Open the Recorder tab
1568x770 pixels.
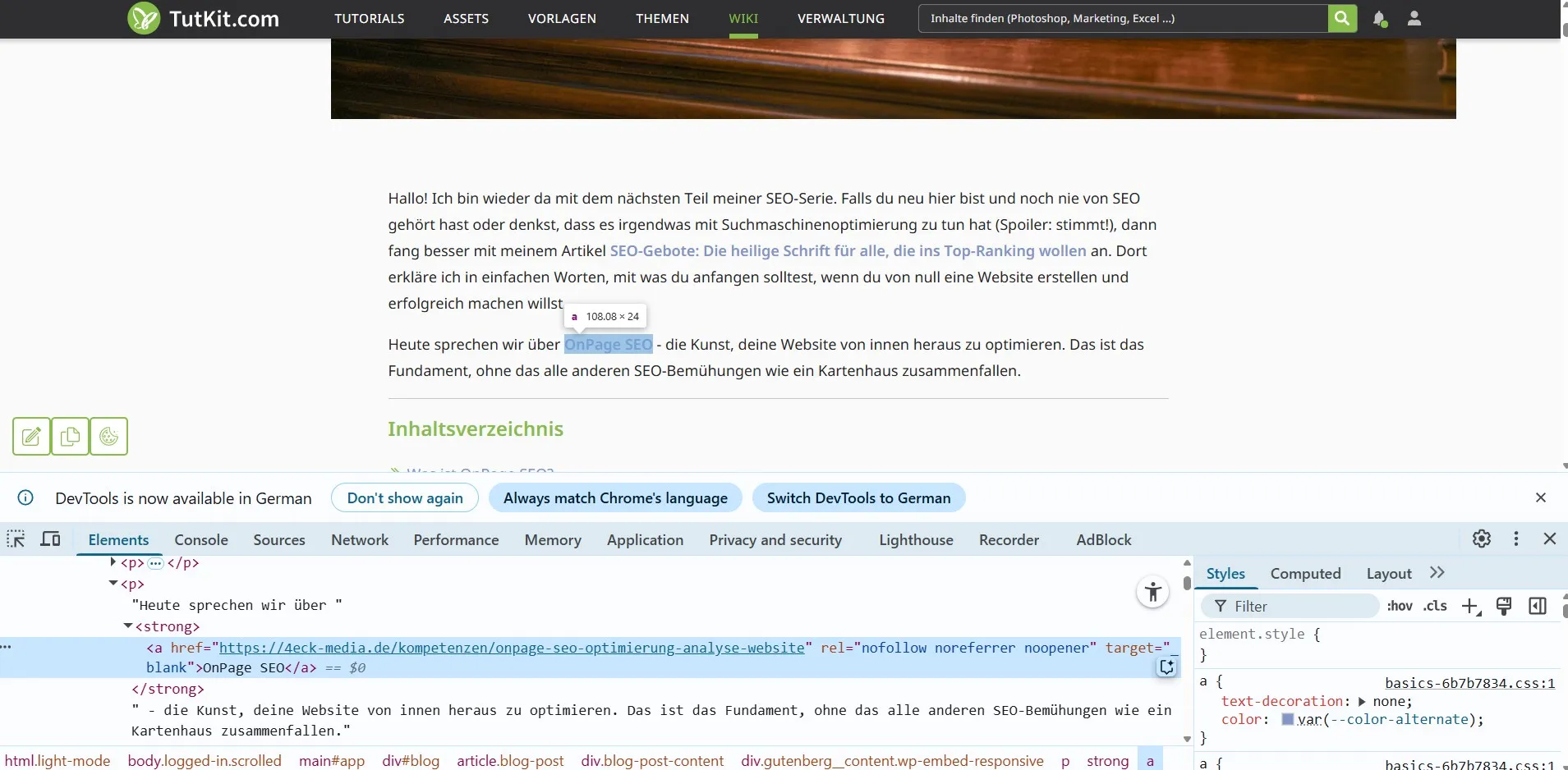click(1009, 539)
